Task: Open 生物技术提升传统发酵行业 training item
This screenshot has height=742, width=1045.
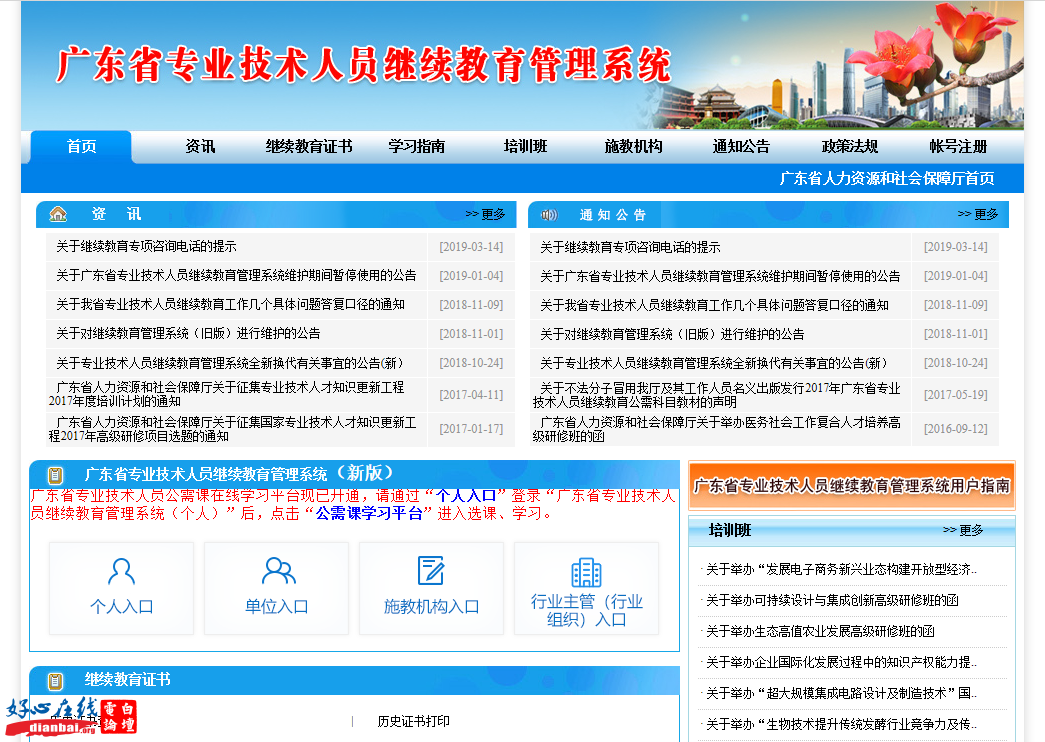Action: coord(841,724)
